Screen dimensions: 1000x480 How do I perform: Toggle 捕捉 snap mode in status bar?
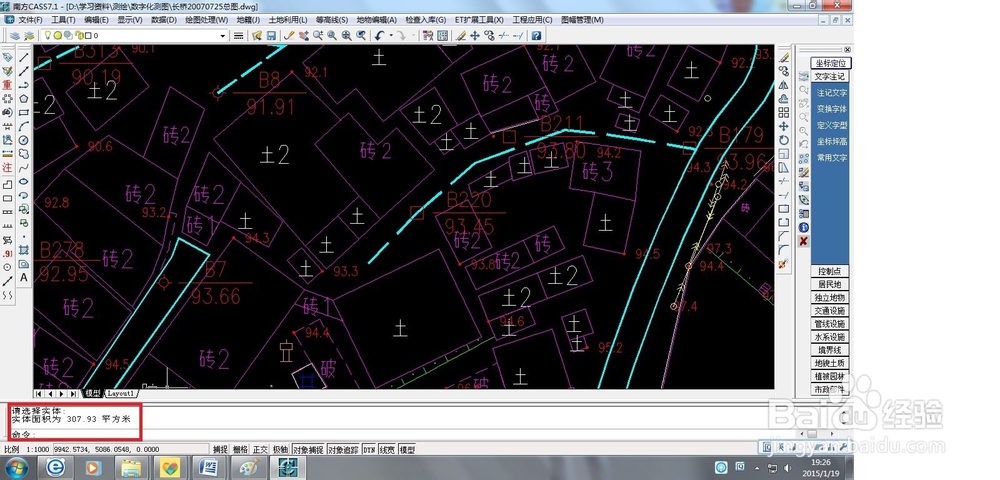[219, 449]
